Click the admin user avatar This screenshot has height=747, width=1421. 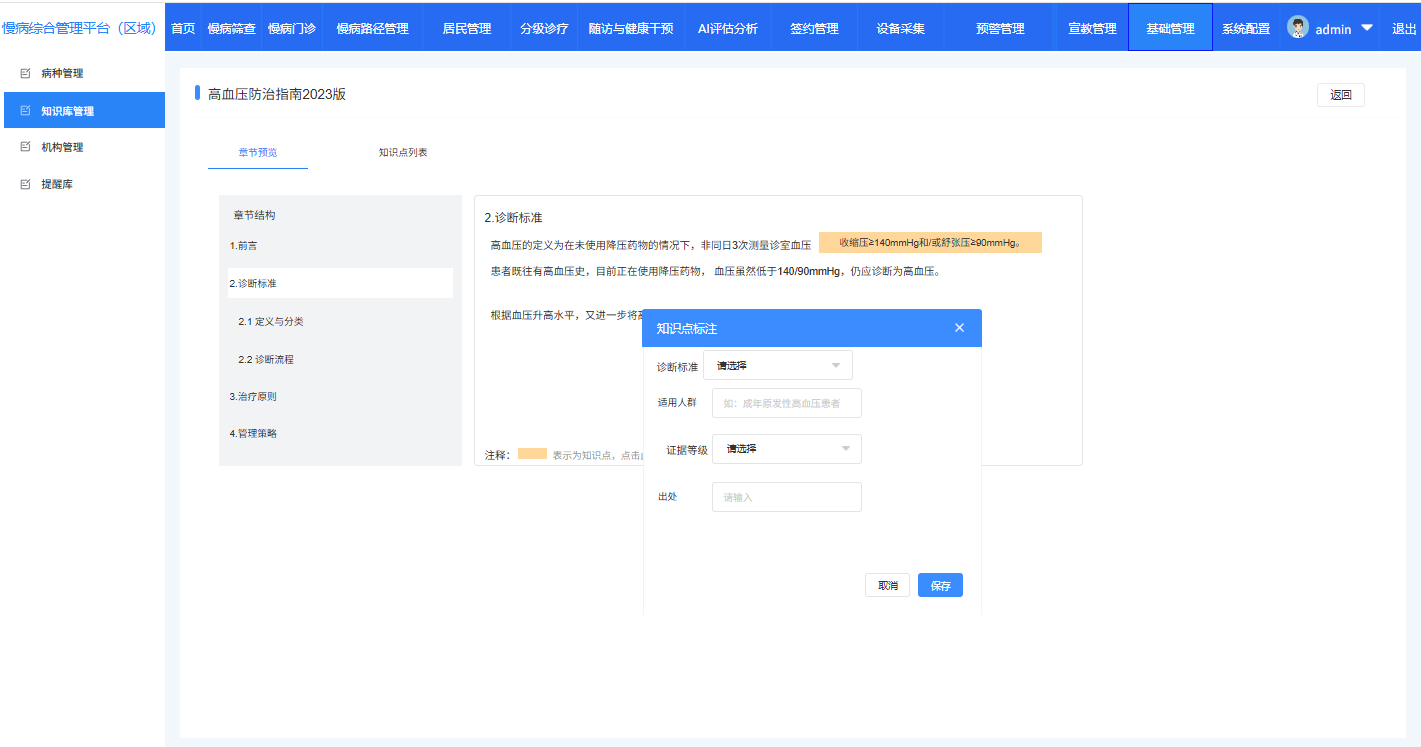point(1298,28)
